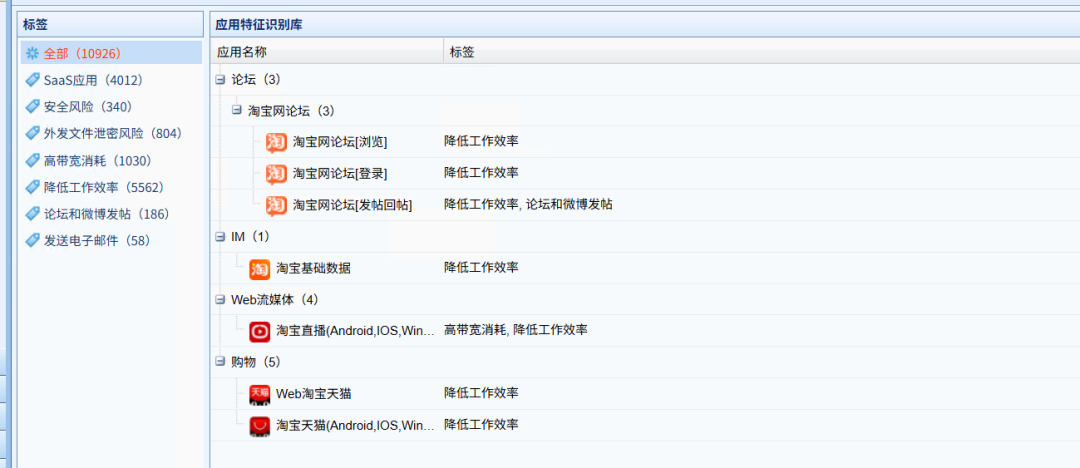Click the tag icon beside 高带宽消耗
1080x468 pixels.
click(32, 161)
